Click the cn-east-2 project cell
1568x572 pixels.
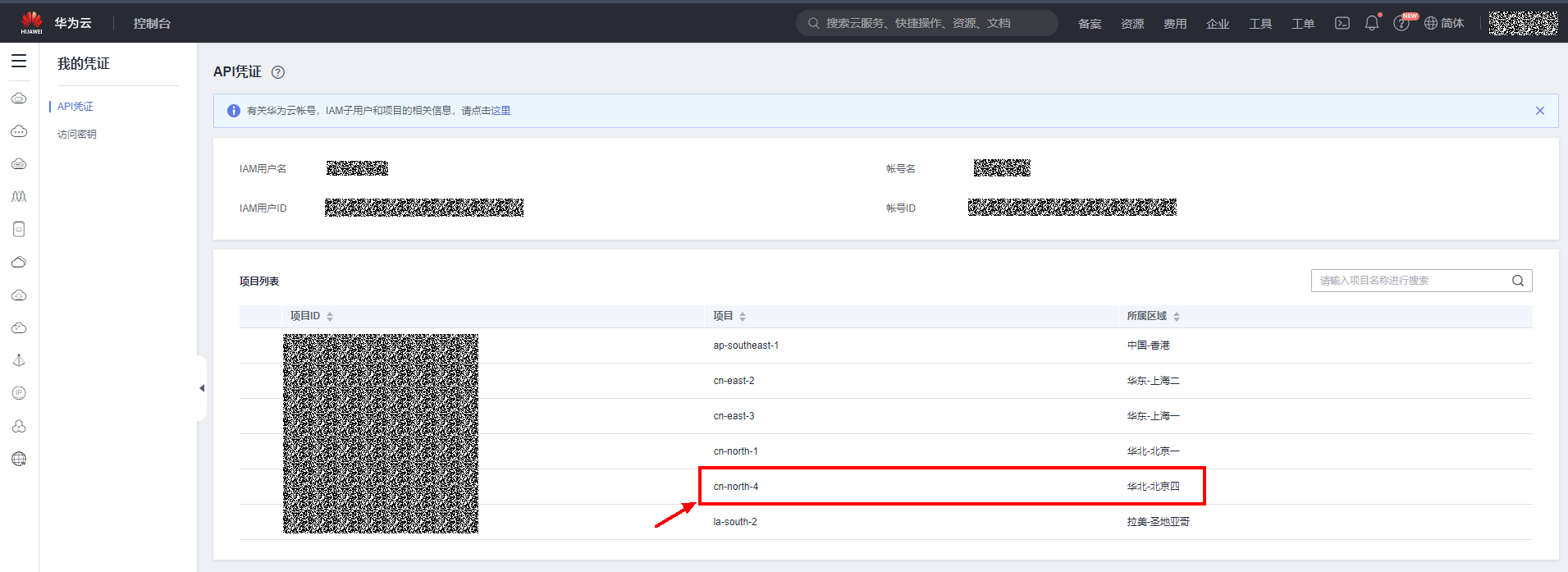tap(734, 381)
